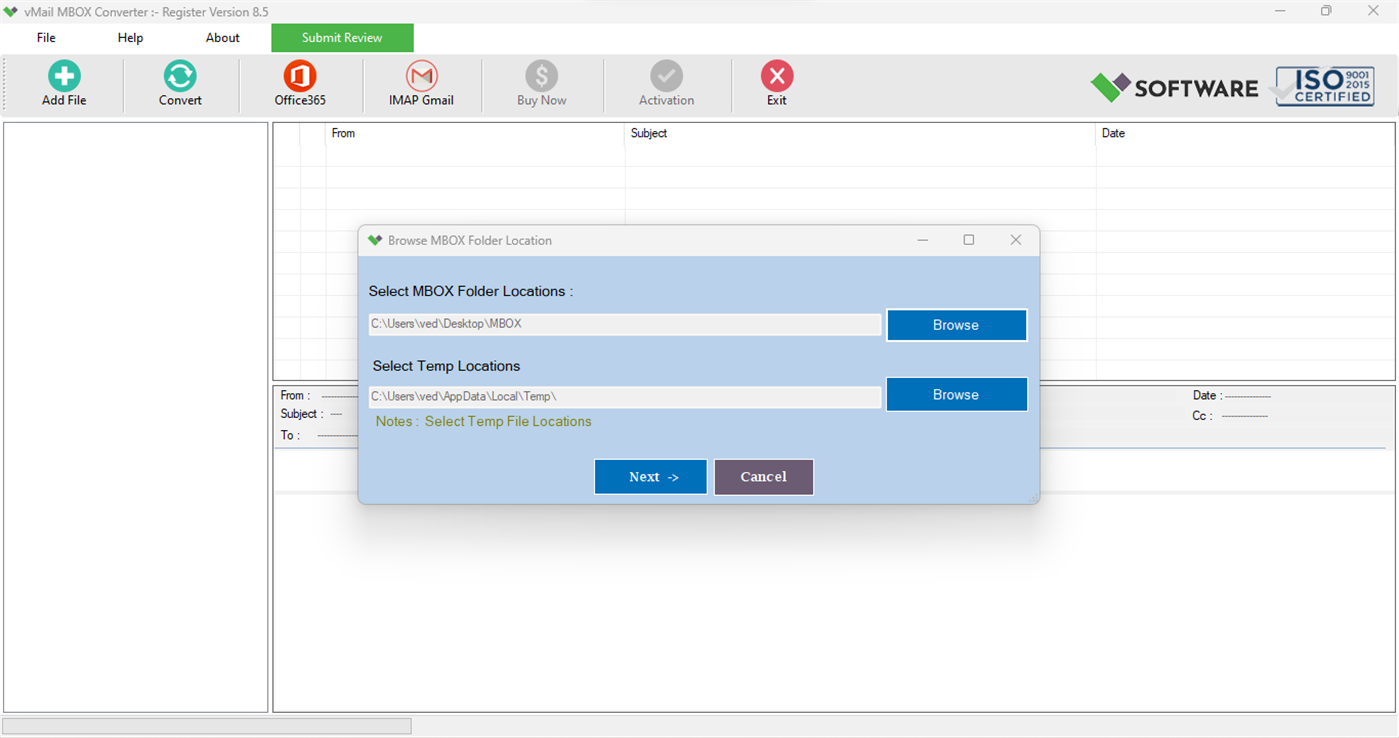This screenshot has height=738, width=1399.
Task: Select the Convert tool icon
Action: click(180, 82)
